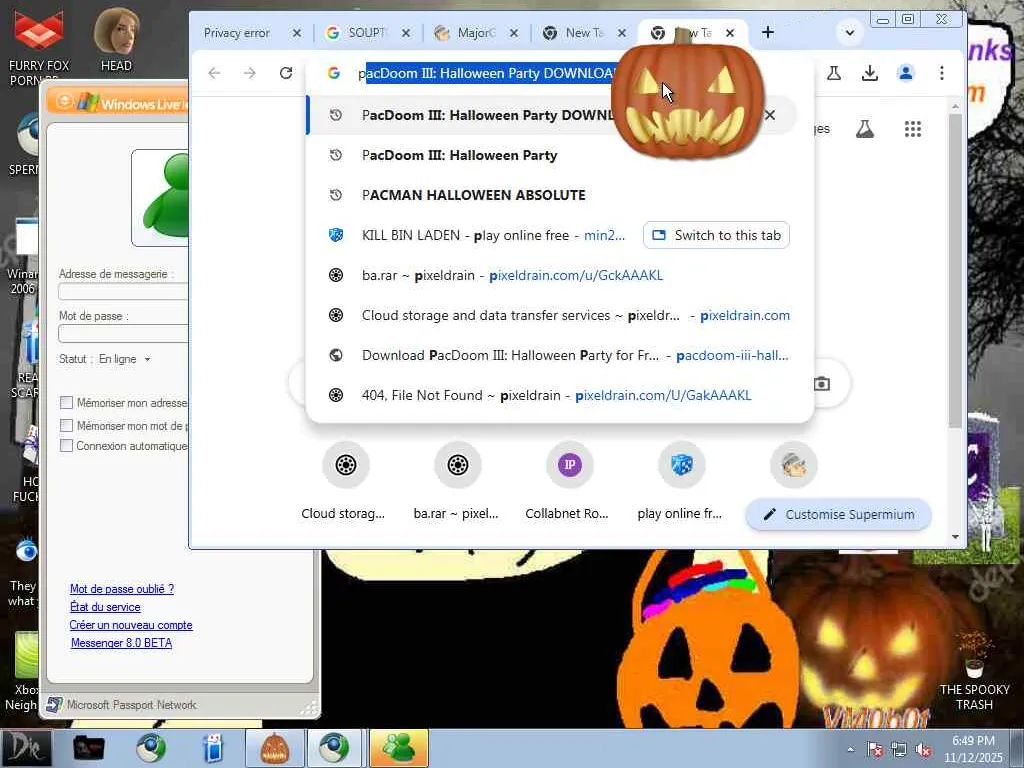
Task: Open the pumpkin app on taskbar
Action: [x=274, y=748]
